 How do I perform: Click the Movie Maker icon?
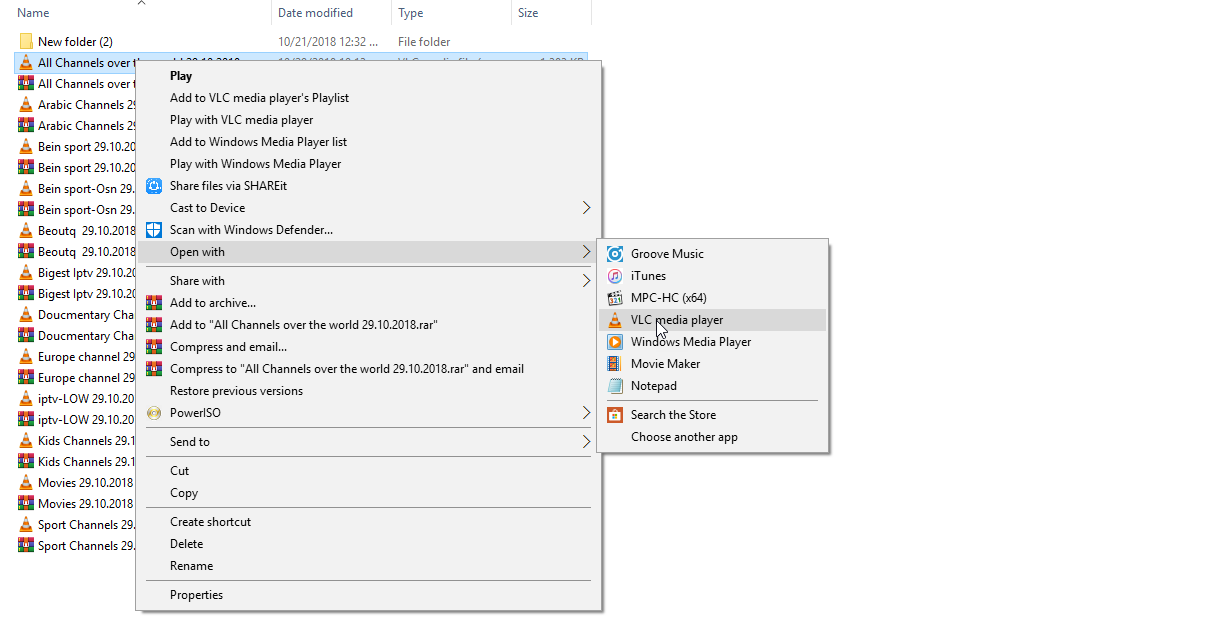click(x=615, y=364)
